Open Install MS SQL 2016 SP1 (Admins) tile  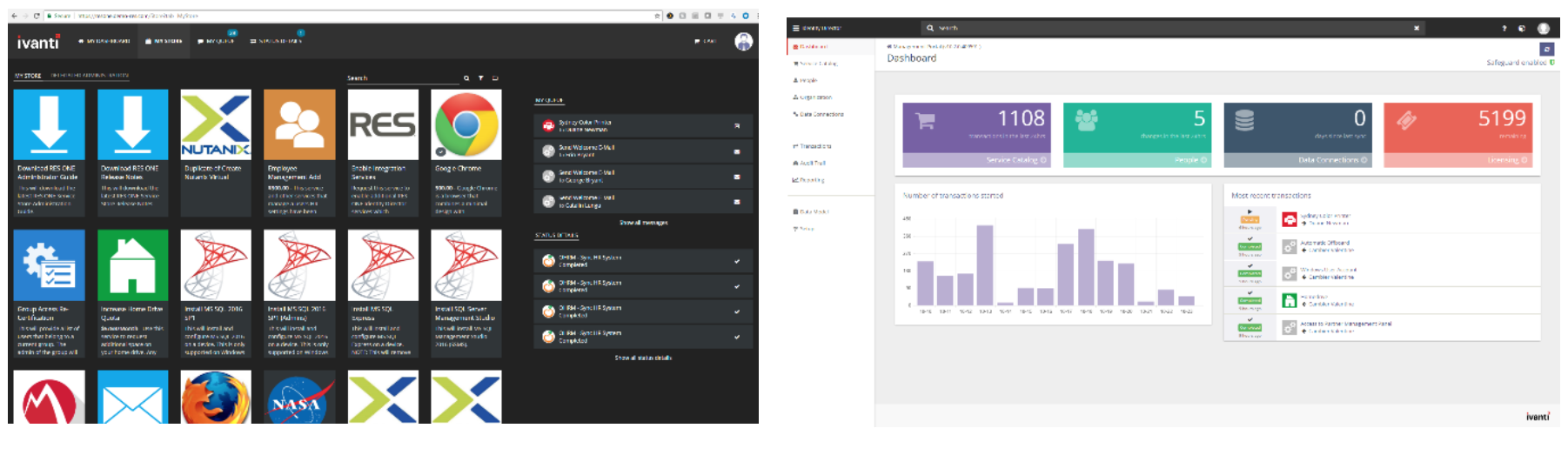[x=299, y=292]
